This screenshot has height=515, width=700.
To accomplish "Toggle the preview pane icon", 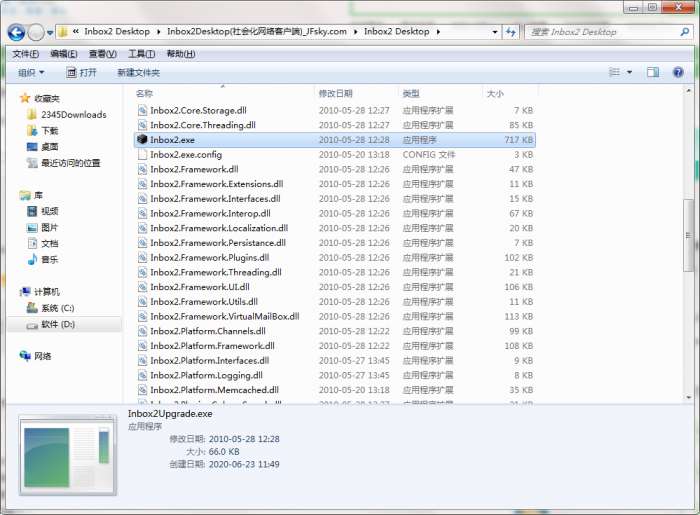I will tap(653, 72).
